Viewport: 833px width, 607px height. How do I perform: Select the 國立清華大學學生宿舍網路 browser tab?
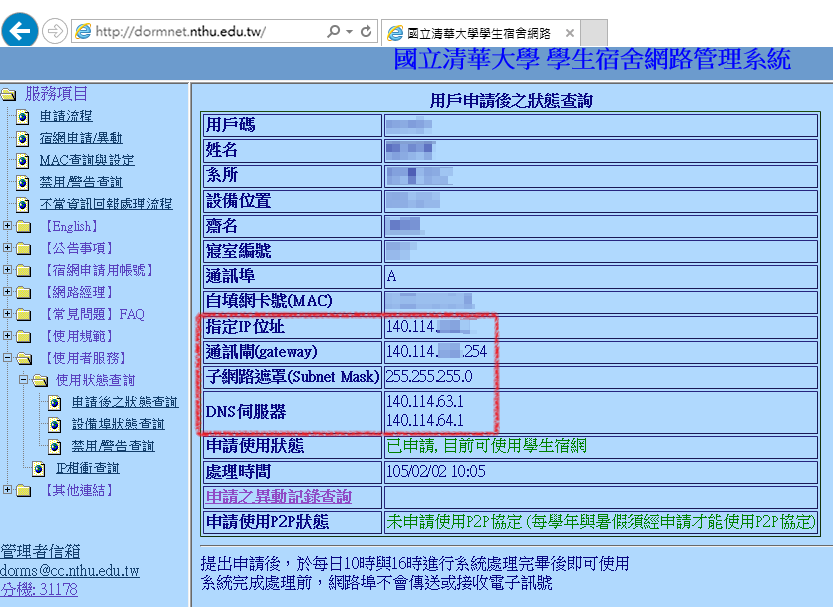[480, 33]
